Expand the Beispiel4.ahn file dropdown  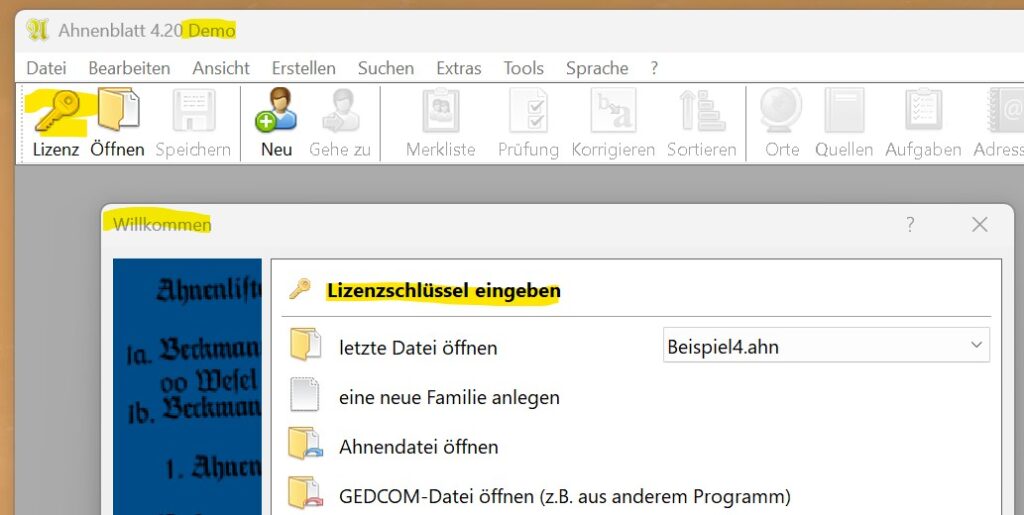[976, 345]
